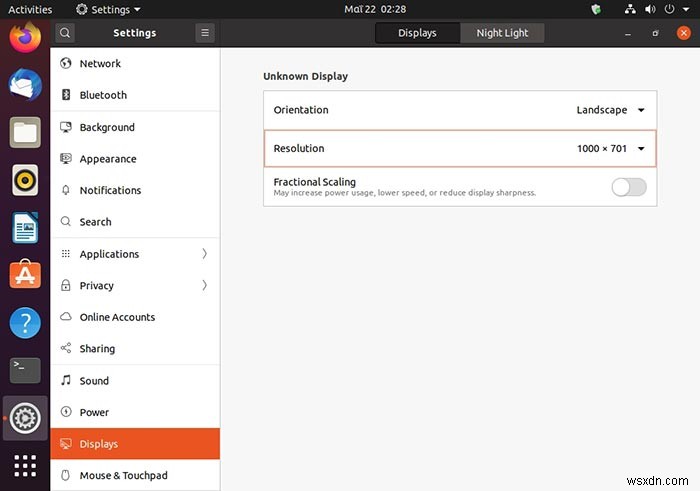Enable the Fractional Scaling switch
This screenshot has width=700, height=491.
[629, 187]
